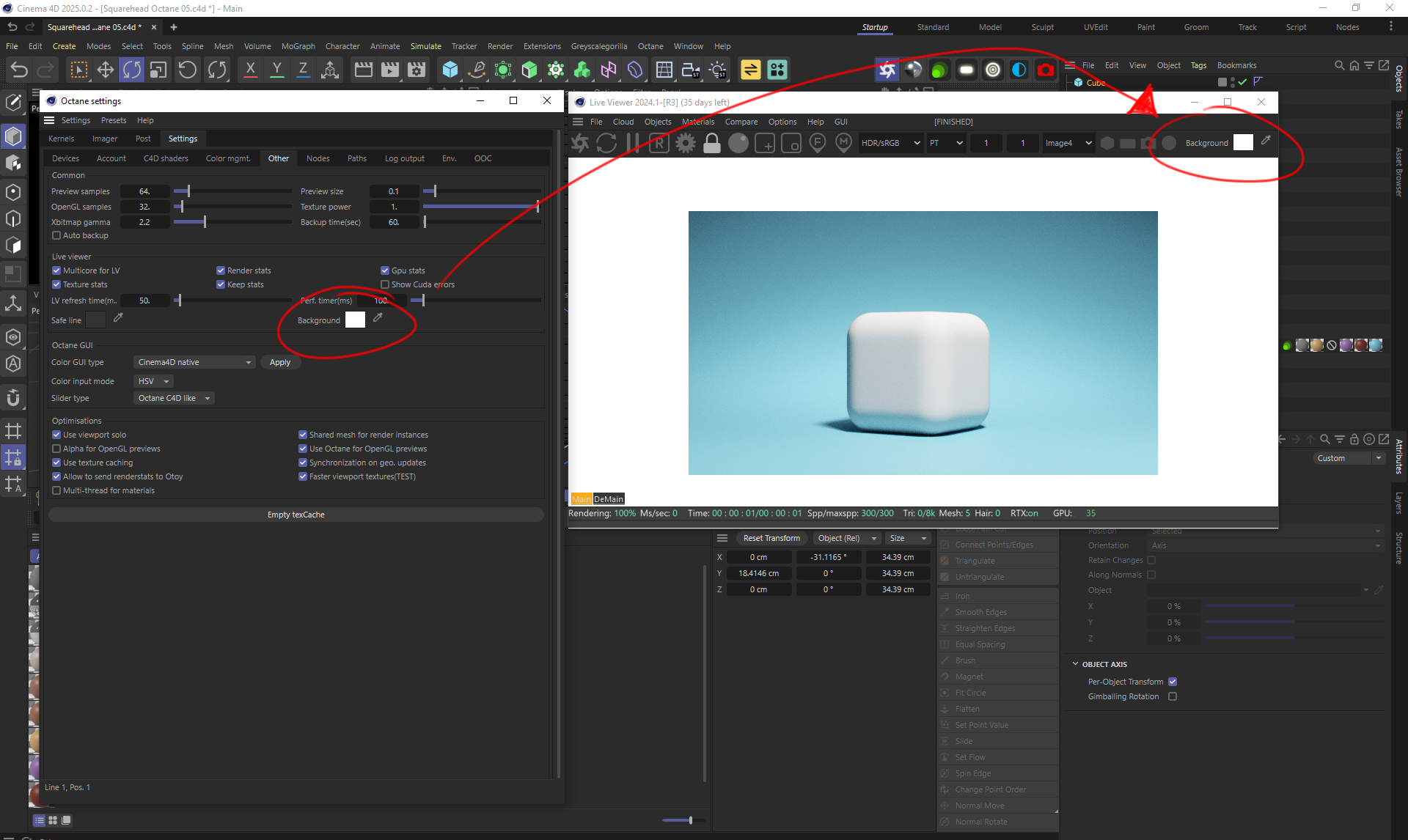
Task: Disable Use viewport solo checkbox
Action: [56, 435]
